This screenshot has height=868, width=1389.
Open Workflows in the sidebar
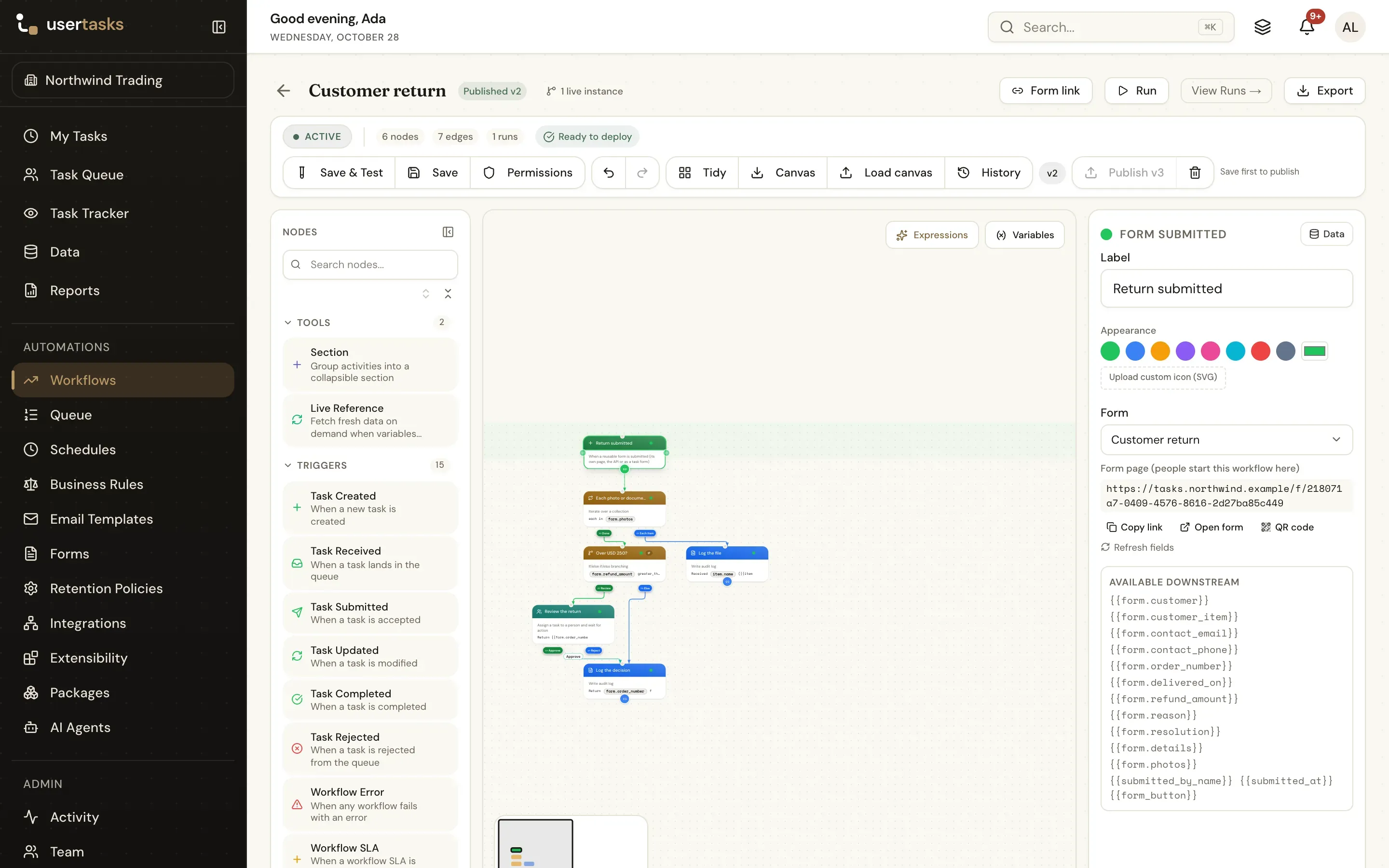[123, 380]
